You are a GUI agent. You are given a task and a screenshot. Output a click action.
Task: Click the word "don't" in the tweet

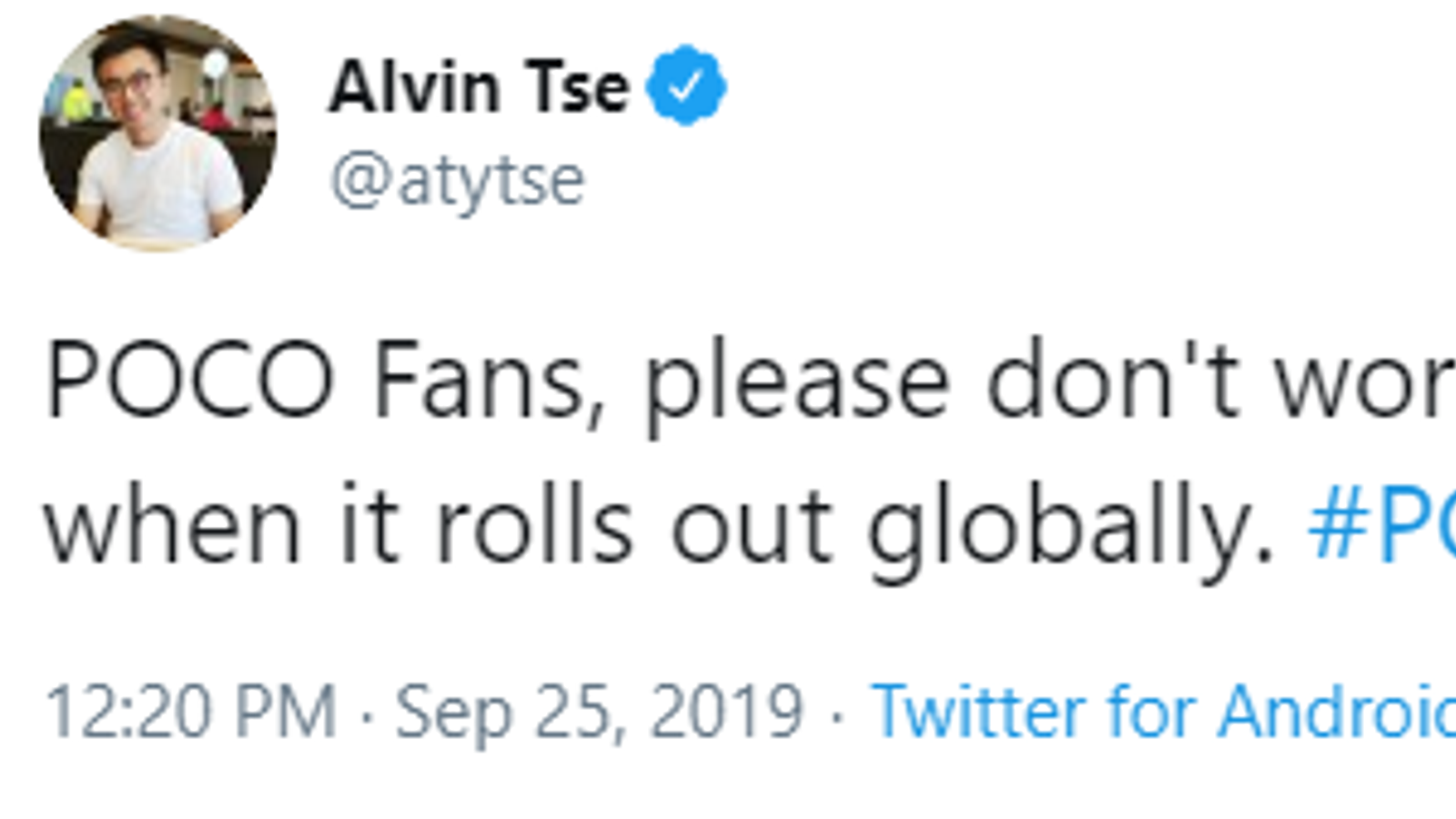[1113, 380]
